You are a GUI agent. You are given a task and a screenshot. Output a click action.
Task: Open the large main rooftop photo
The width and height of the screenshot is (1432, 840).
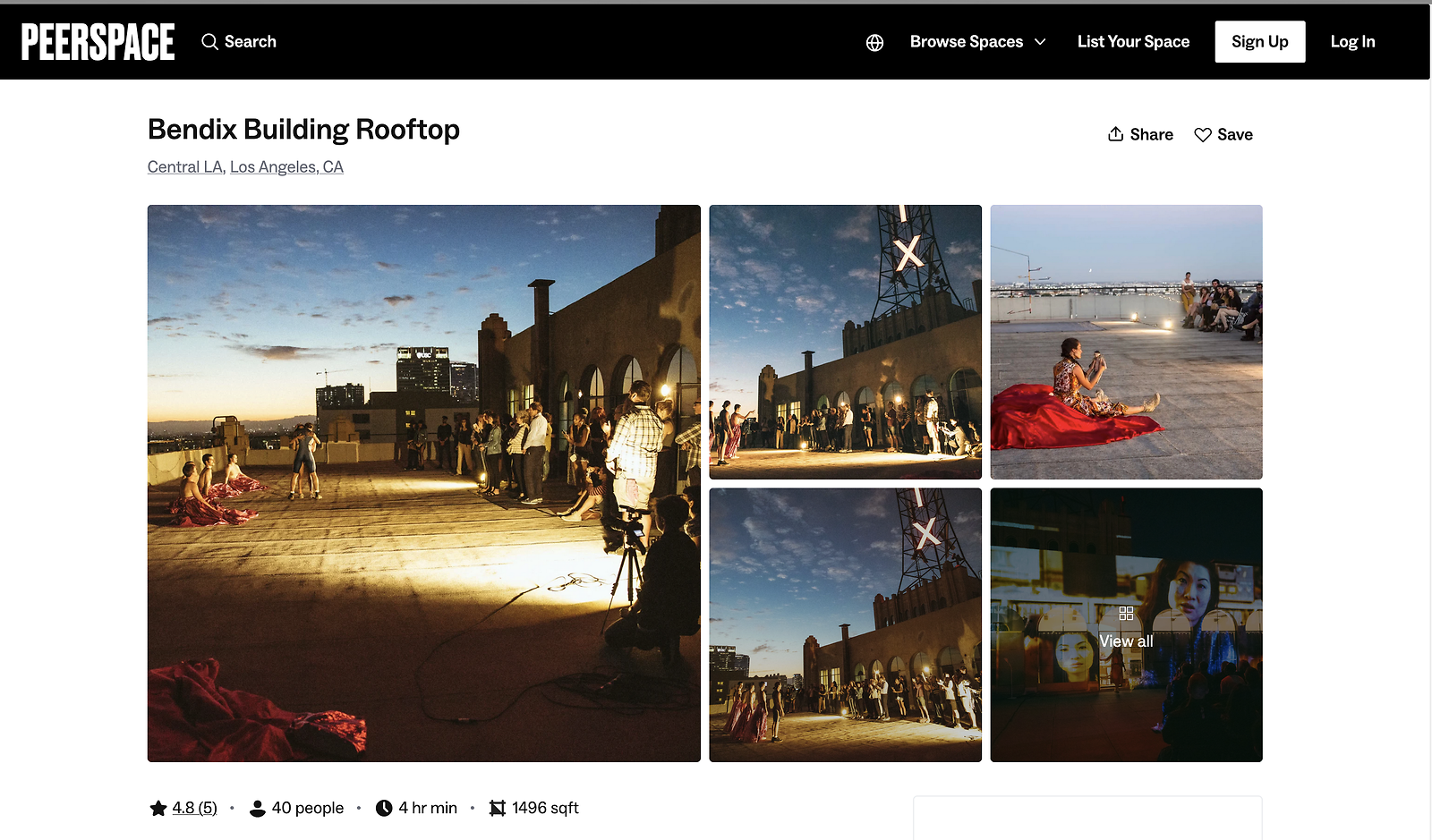point(423,483)
